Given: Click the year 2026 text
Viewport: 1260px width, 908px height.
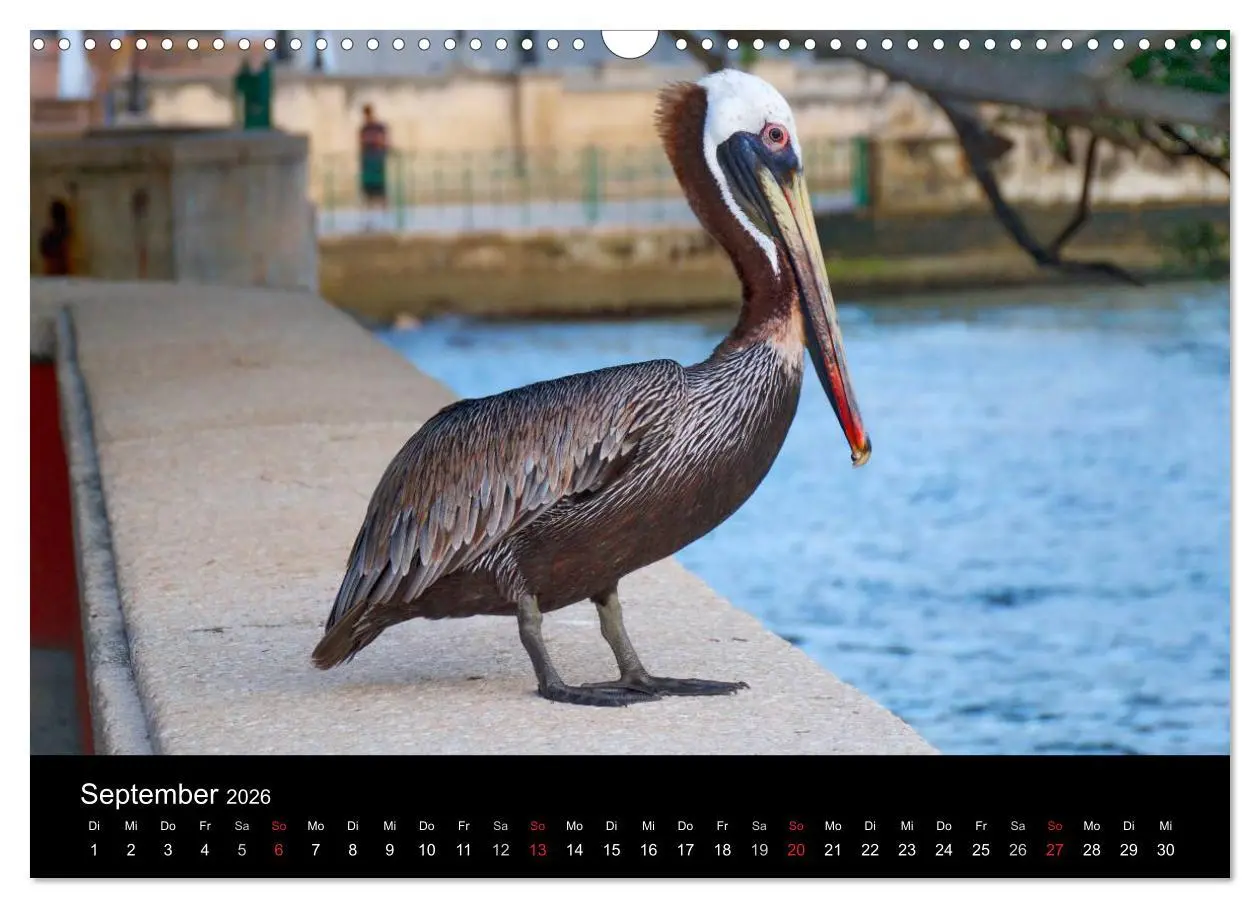Looking at the screenshot, I should [247, 797].
